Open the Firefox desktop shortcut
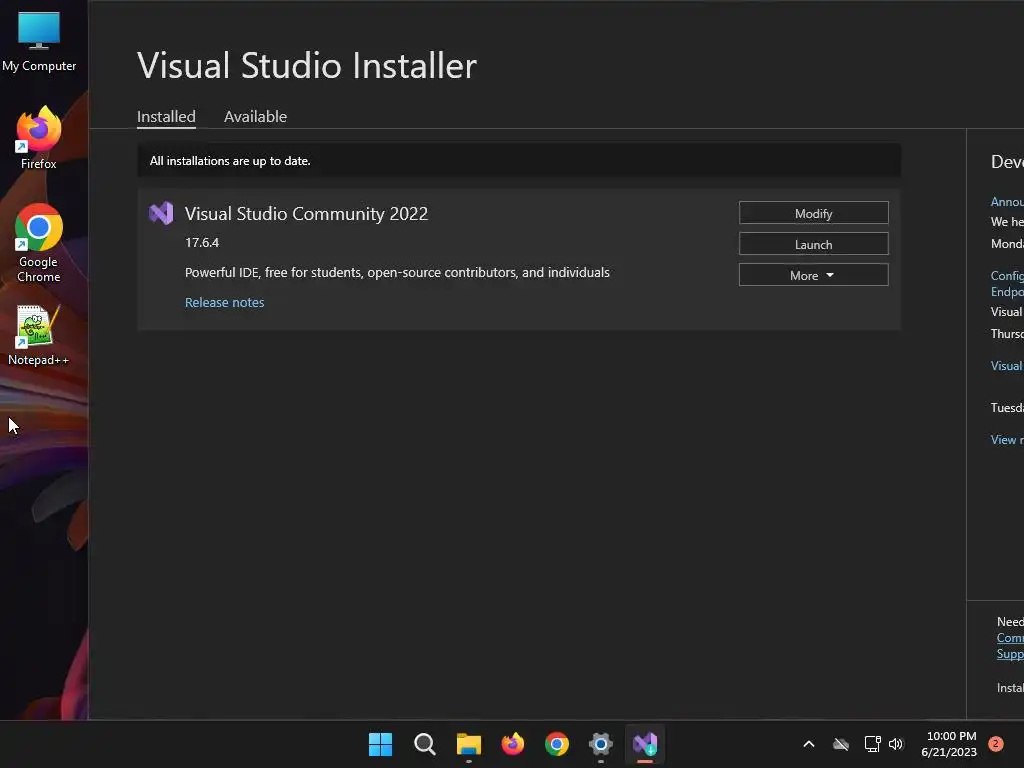The image size is (1024, 768). (39, 138)
